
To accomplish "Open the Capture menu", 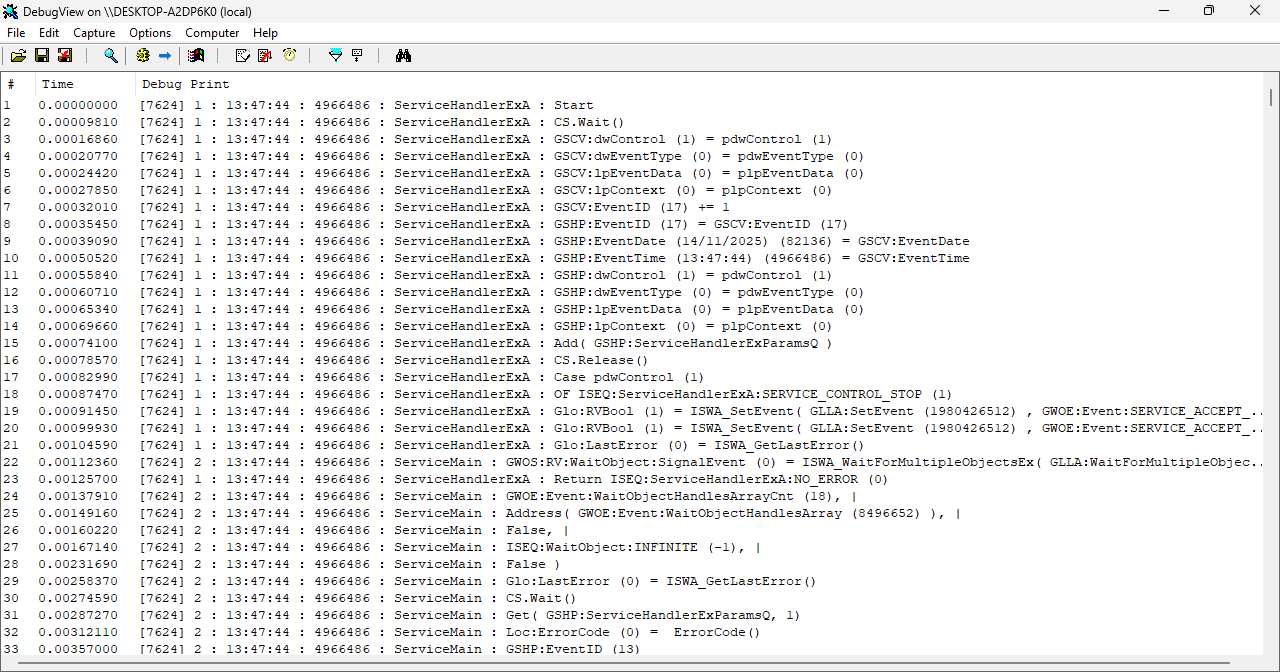I will (x=94, y=33).
